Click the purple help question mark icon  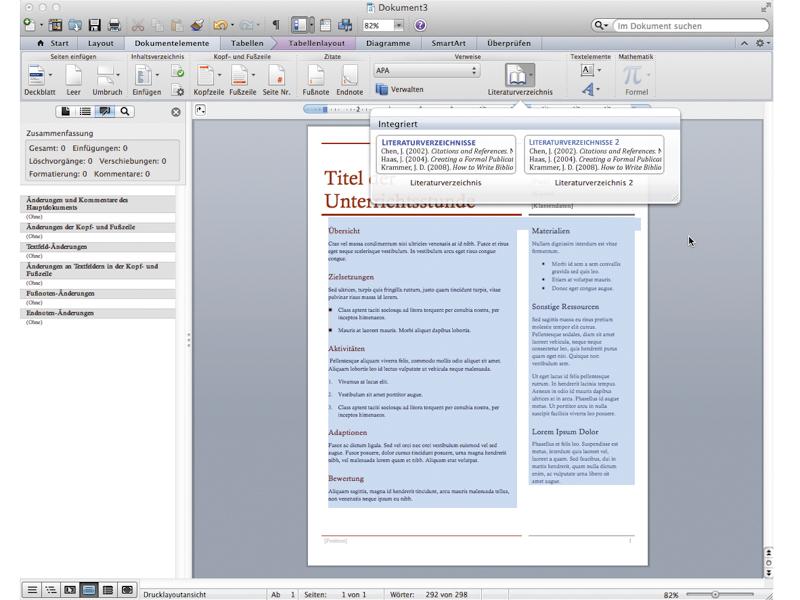[x=420, y=26]
